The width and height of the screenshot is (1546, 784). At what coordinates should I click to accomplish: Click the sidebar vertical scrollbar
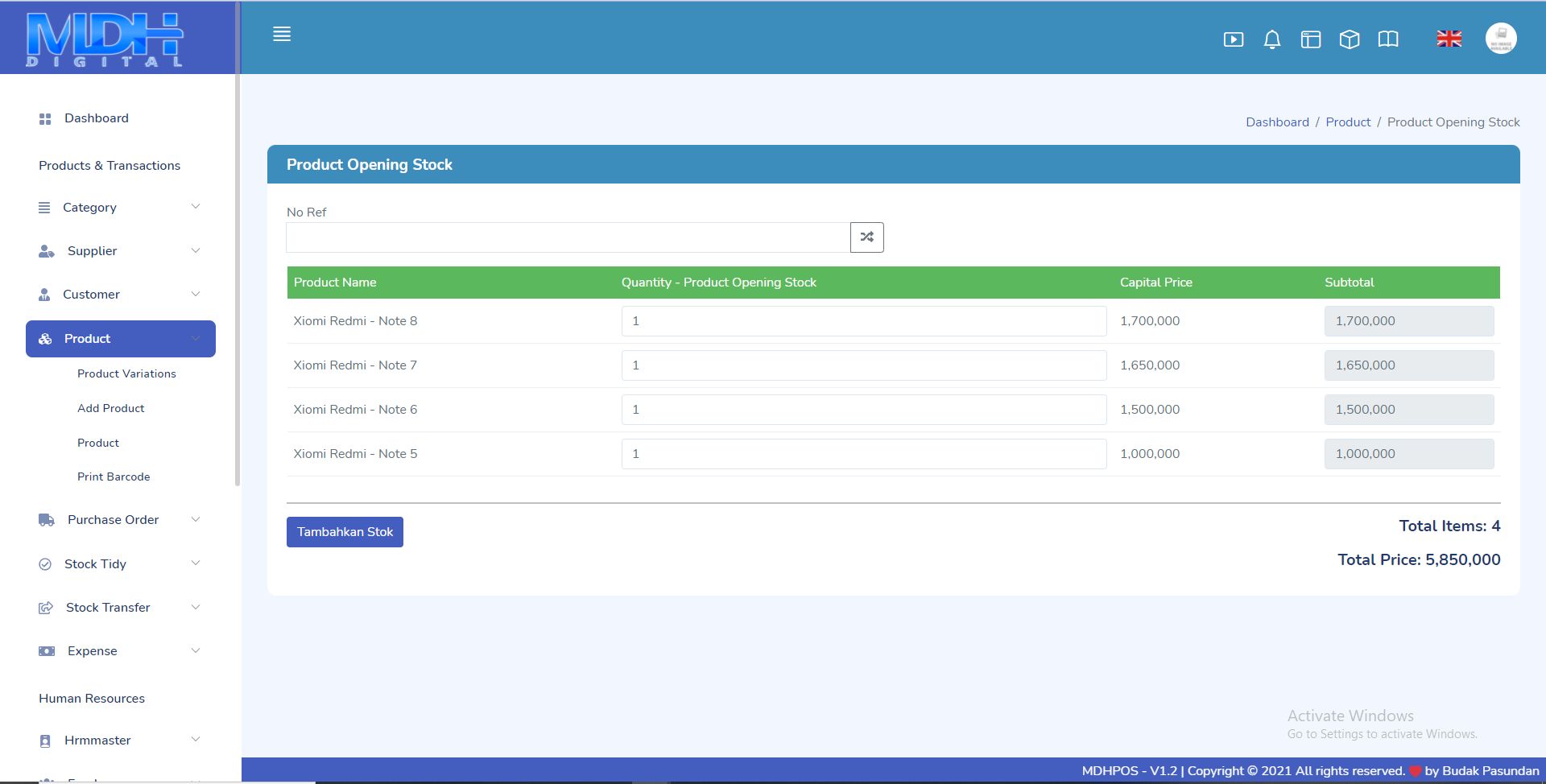click(238, 244)
